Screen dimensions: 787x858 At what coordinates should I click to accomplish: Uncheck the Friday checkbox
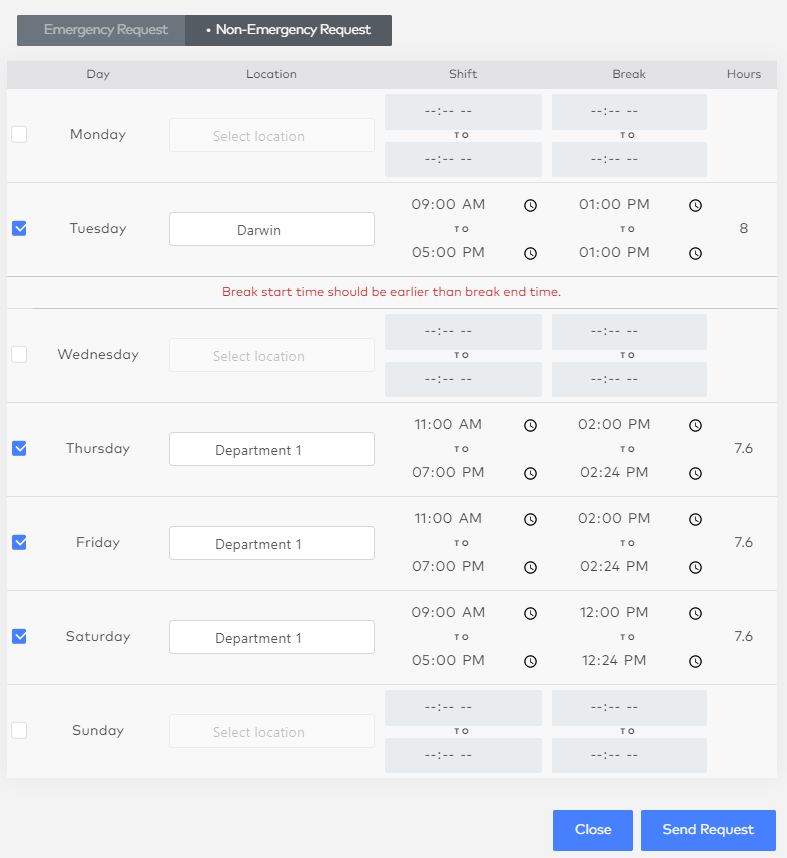[19, 542]
